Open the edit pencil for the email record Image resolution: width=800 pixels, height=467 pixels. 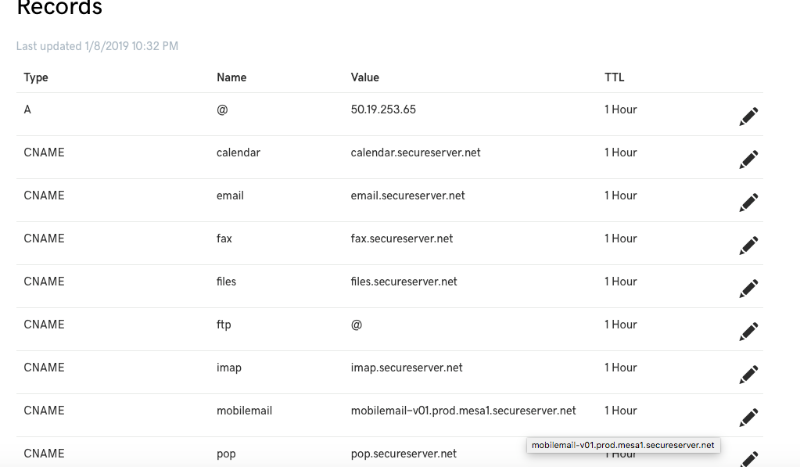(748, 202)
